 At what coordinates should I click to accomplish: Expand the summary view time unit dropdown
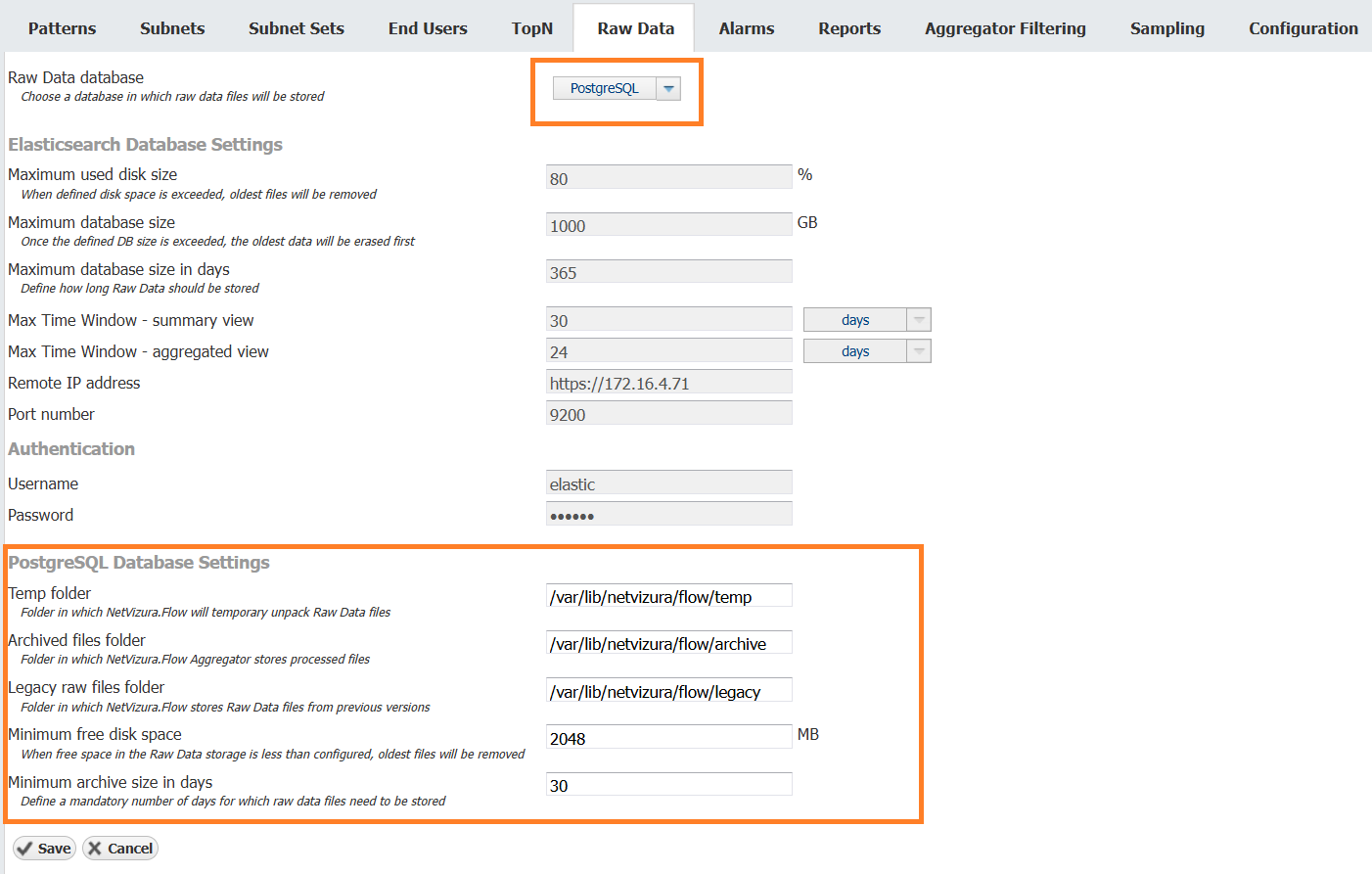point(918,320)
